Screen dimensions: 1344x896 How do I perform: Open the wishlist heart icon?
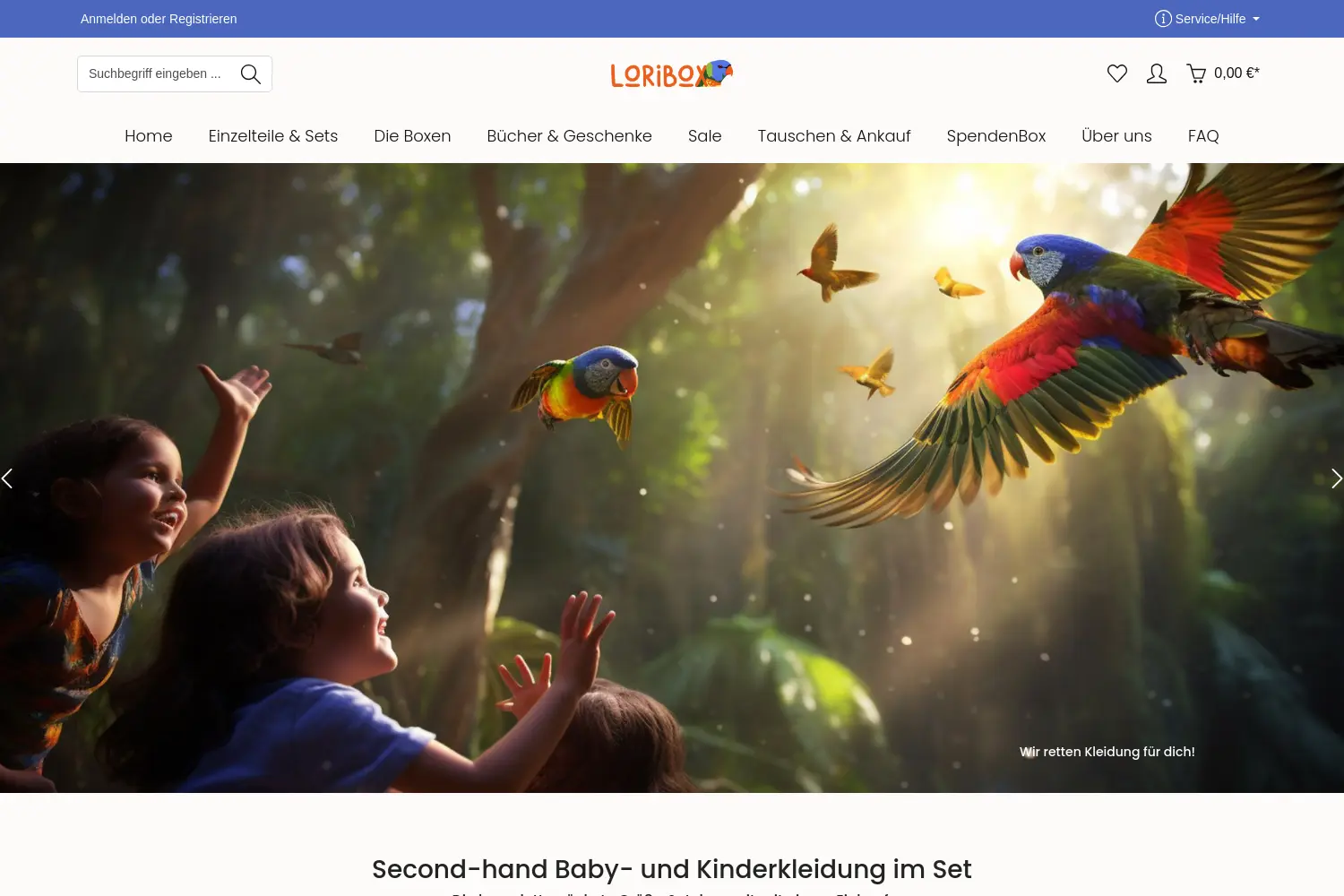[x=1117, y=73]
